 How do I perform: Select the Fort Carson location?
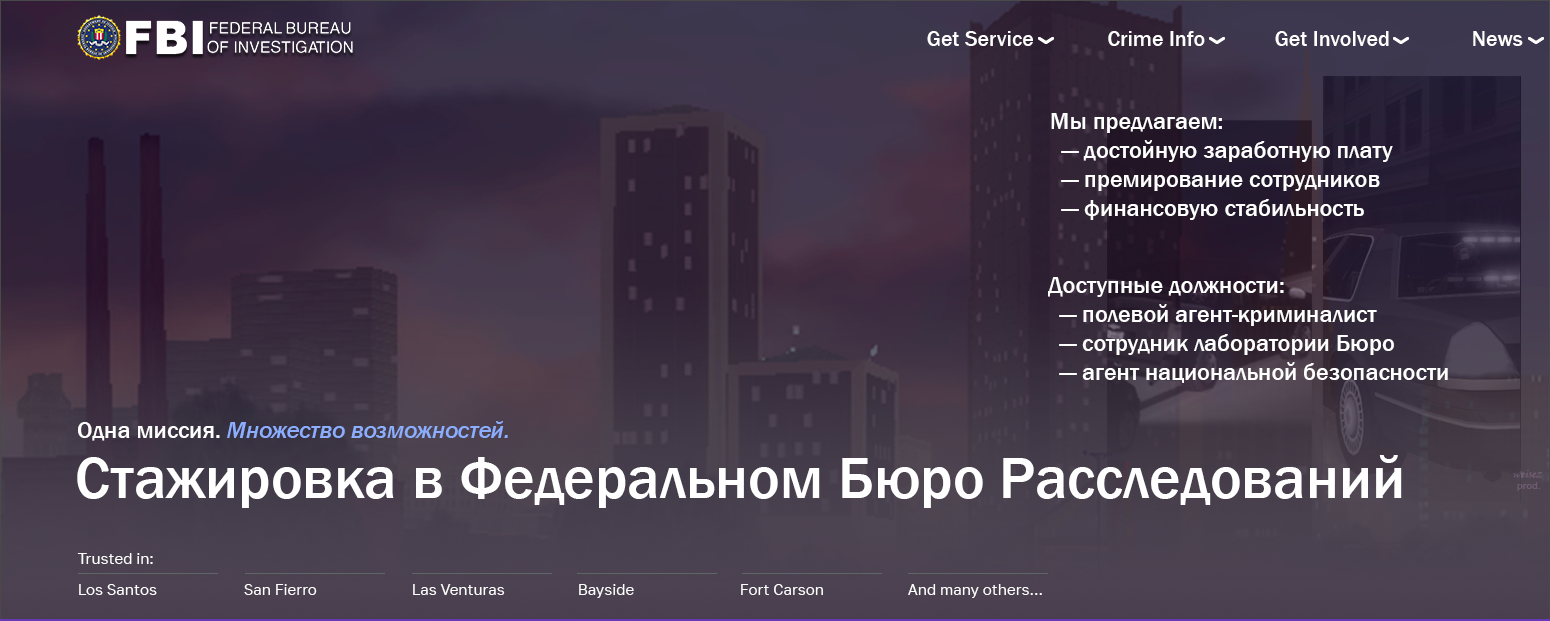(x=782, y=590)
